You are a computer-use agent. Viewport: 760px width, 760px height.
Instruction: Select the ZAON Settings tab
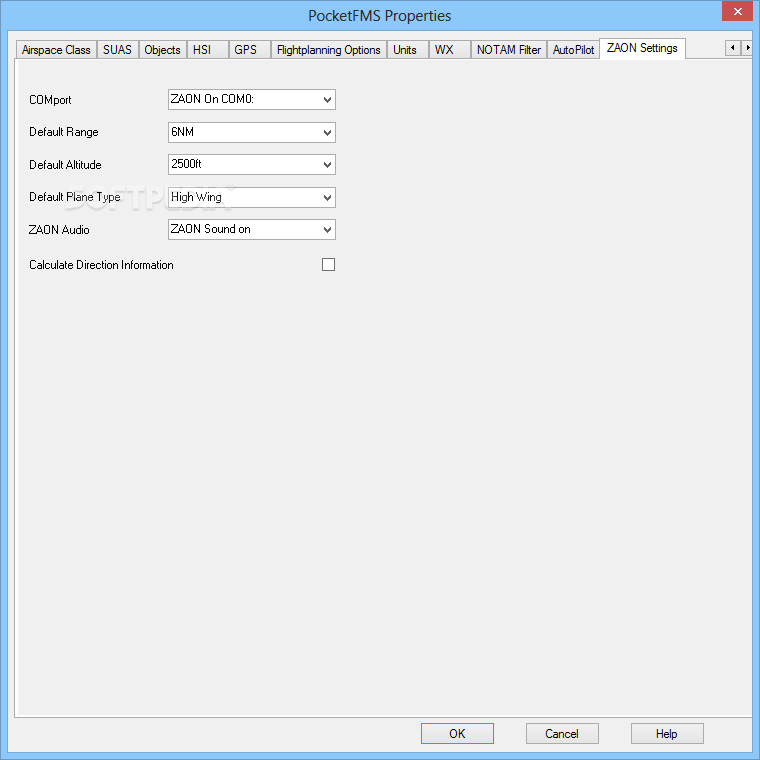642,48
